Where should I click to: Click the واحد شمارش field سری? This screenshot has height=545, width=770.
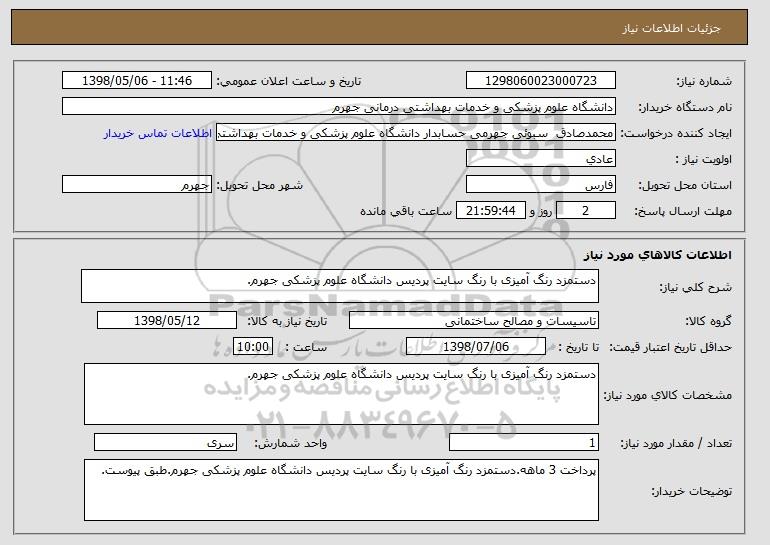pyautogui.click(x=165, y=442)
